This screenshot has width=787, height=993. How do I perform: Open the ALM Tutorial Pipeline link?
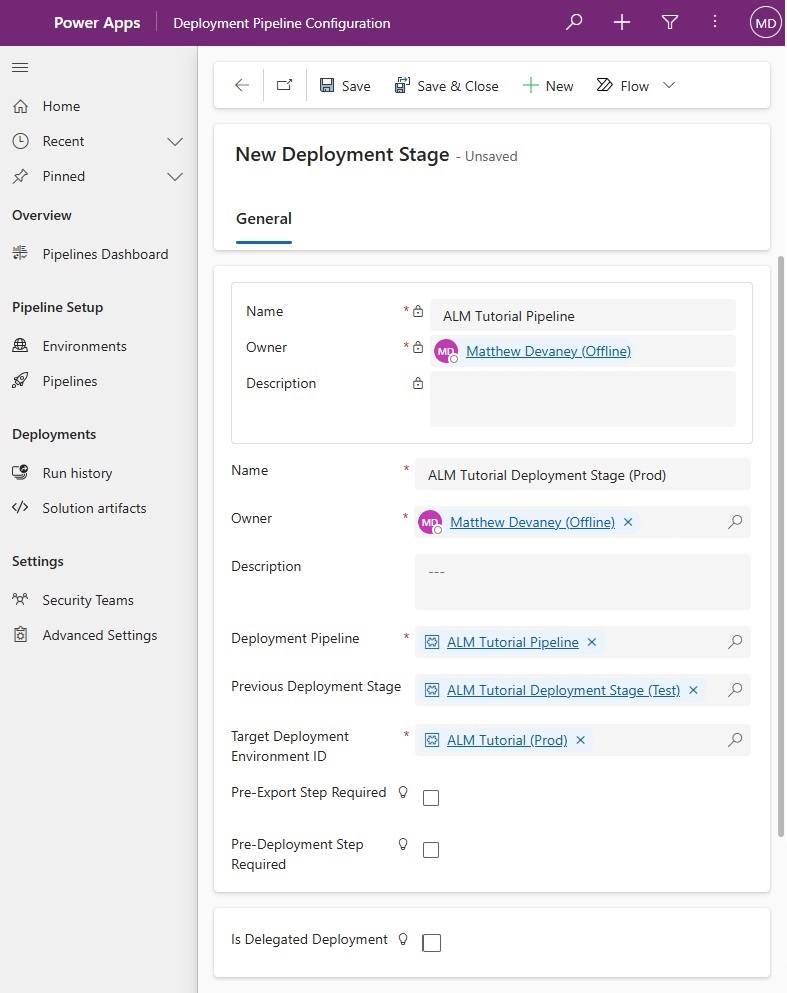pos(513,642)
